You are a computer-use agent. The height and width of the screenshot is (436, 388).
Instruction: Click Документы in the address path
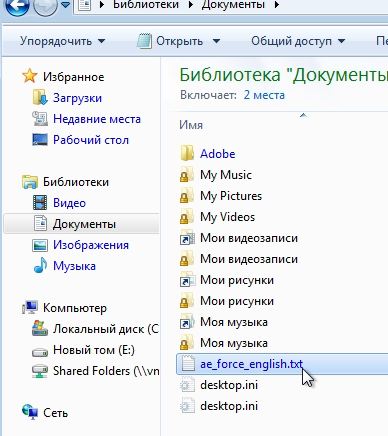(233, 5)
